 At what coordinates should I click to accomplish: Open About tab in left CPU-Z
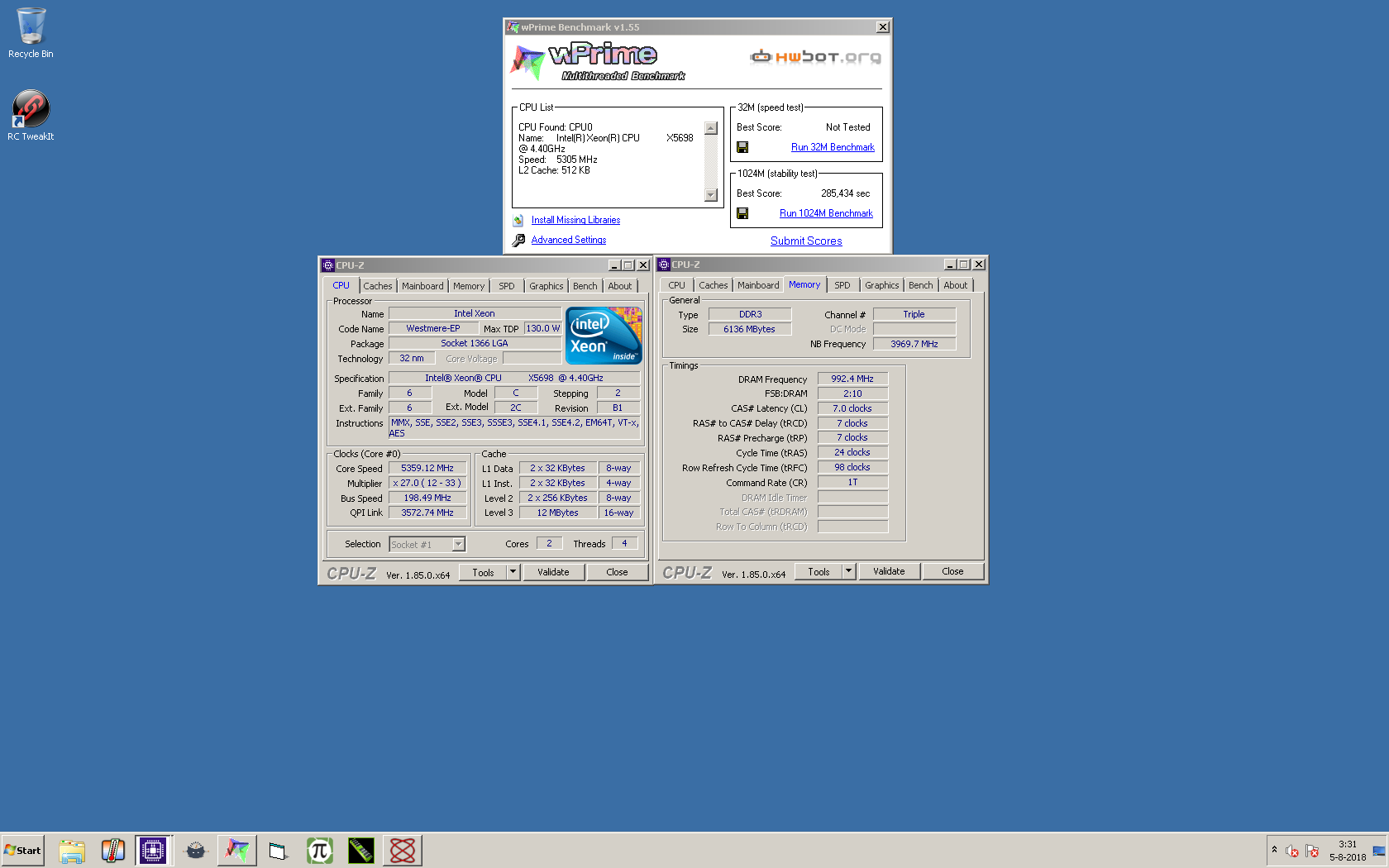[620, 286]
